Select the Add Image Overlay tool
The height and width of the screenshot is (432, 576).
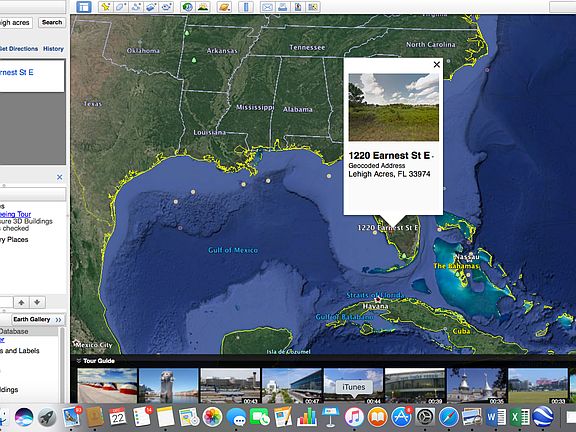[x=151, y=7]
